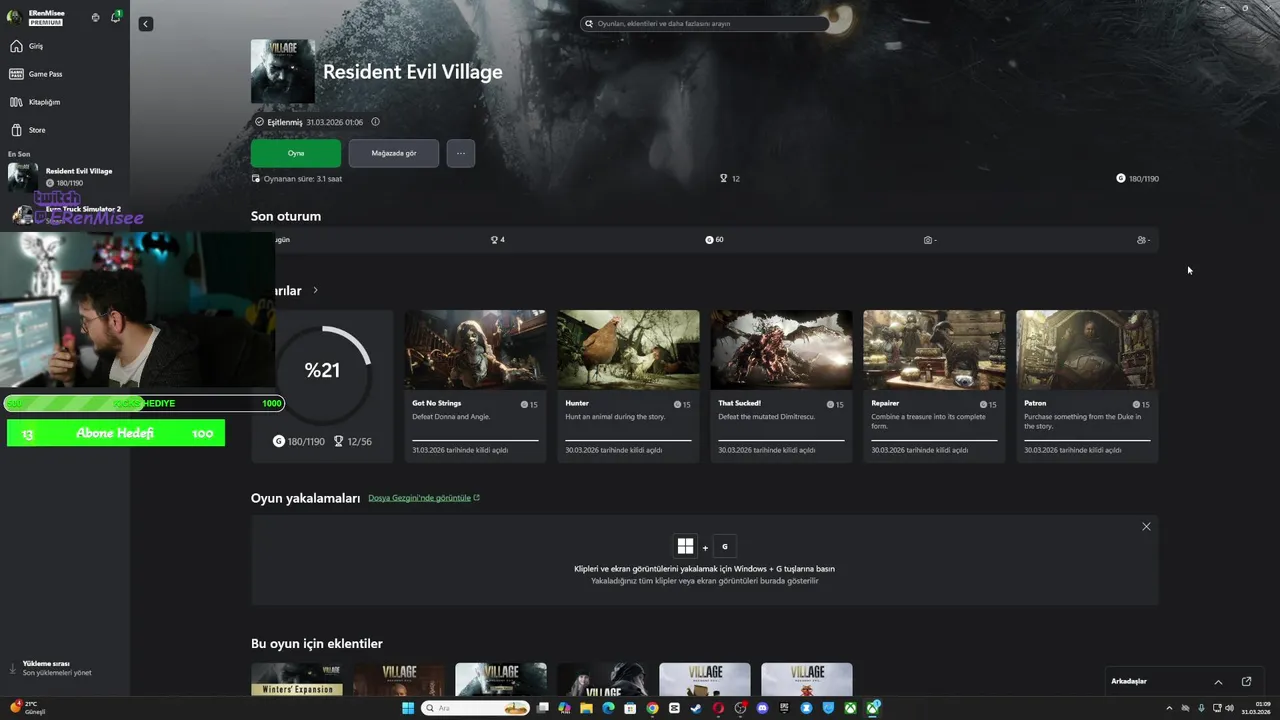Click the gamerscore 180/1190 at top right
Viewport: 1280px width, 720px height.
tap(1138, 179)
